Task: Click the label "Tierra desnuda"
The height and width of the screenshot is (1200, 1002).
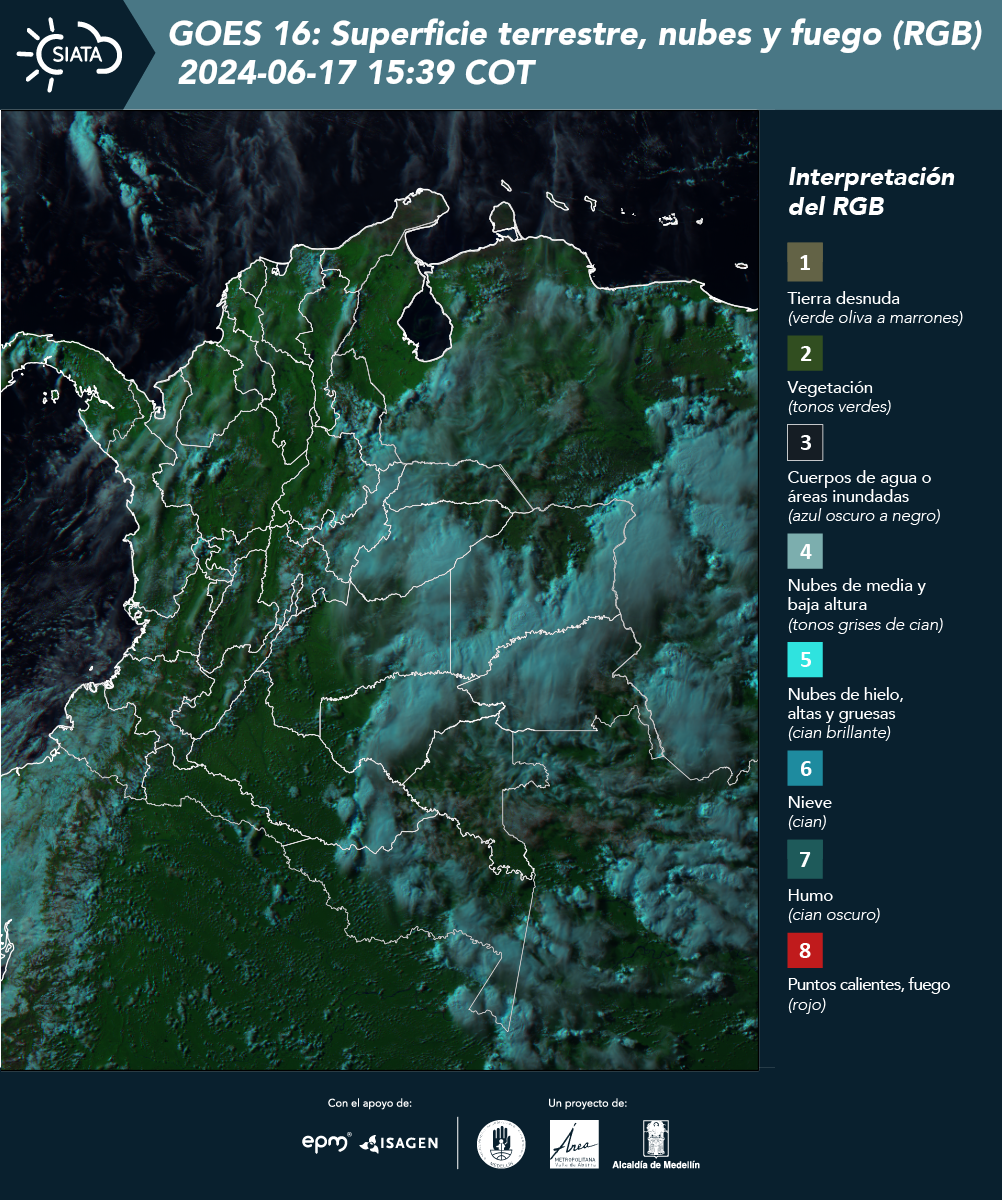Action: point(844,298)
